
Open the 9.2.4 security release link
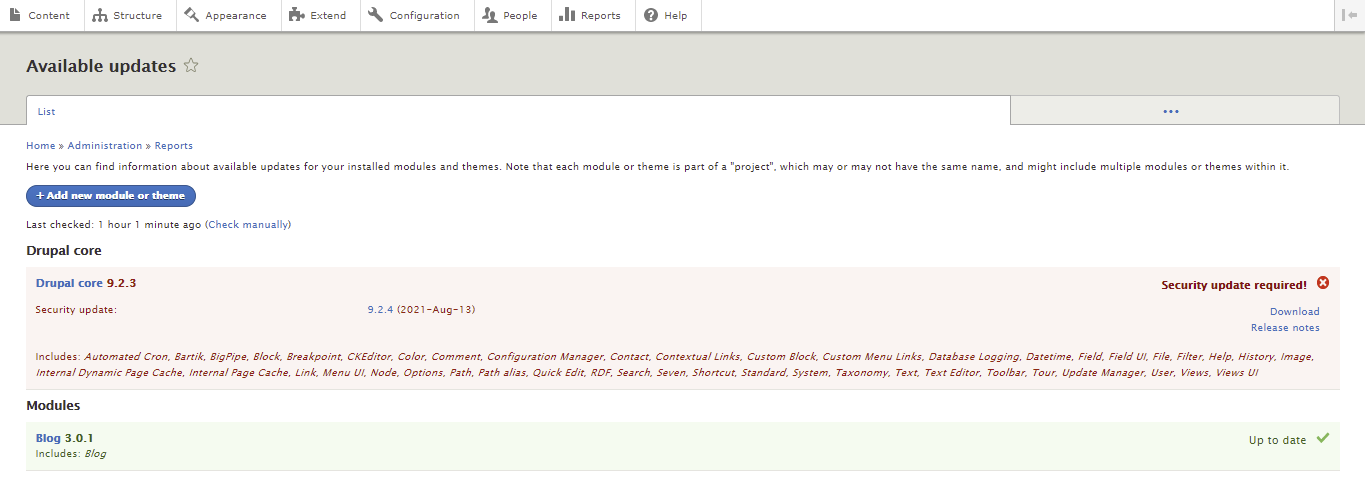tap(380, 310)
